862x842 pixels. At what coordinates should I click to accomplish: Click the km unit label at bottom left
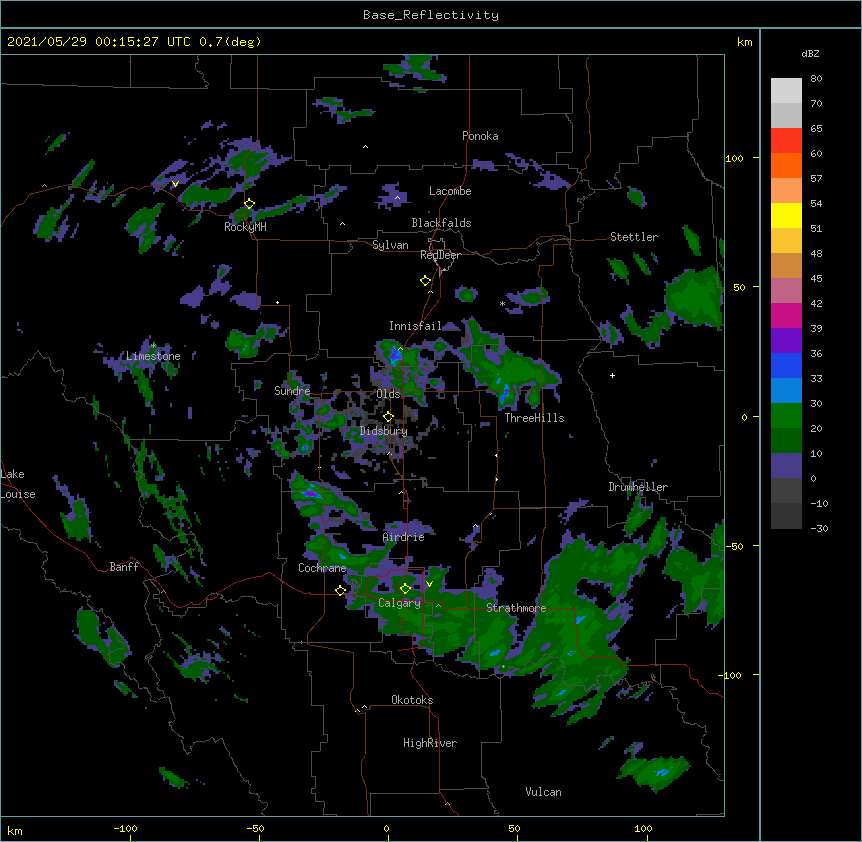click(x=15, y=830)
